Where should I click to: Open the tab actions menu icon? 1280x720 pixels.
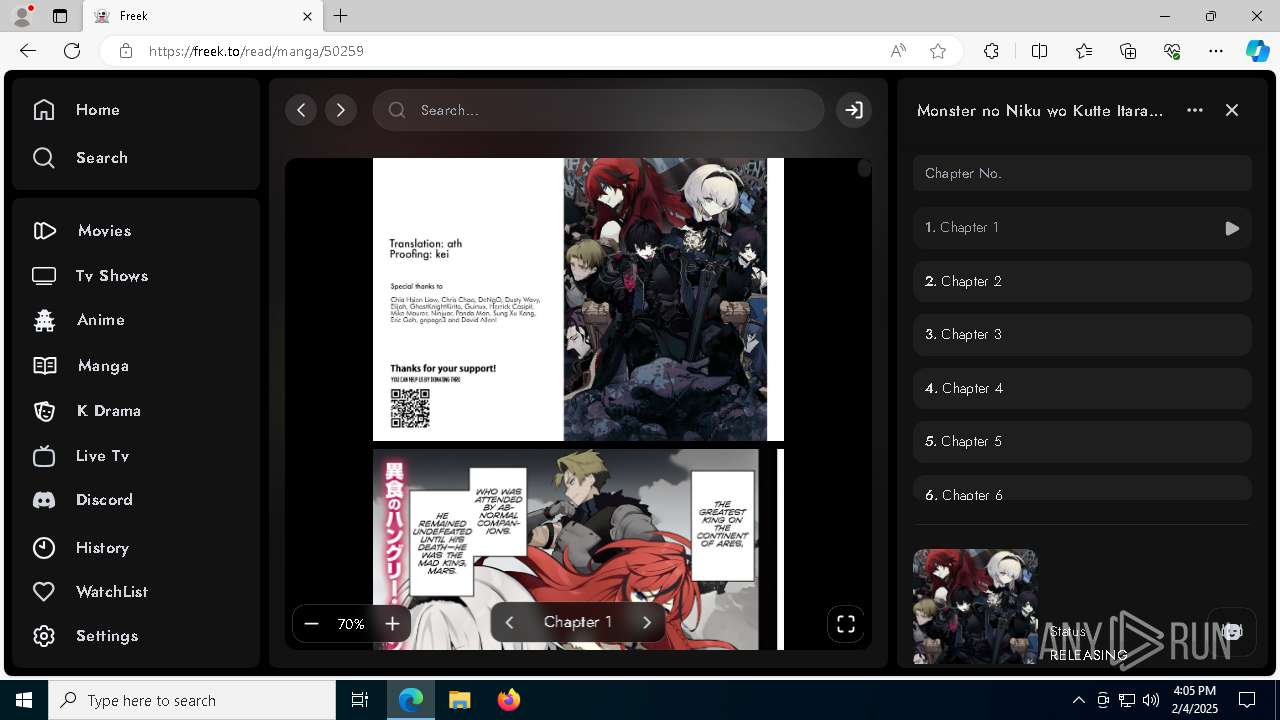click(x=60, y=16)
